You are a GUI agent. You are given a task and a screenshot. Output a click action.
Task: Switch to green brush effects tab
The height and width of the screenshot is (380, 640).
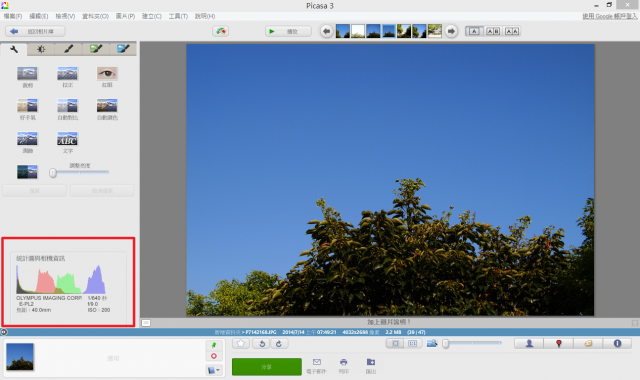96,49
